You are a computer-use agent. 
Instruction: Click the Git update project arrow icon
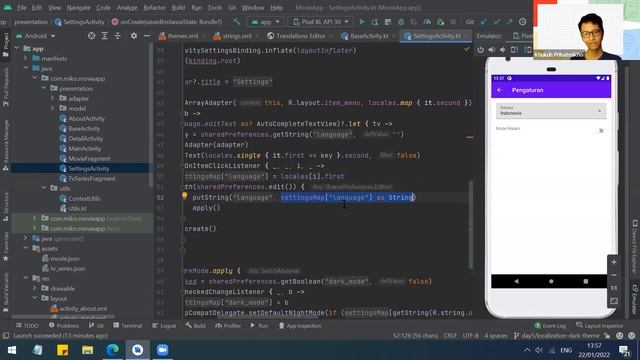tap(484, 22)
